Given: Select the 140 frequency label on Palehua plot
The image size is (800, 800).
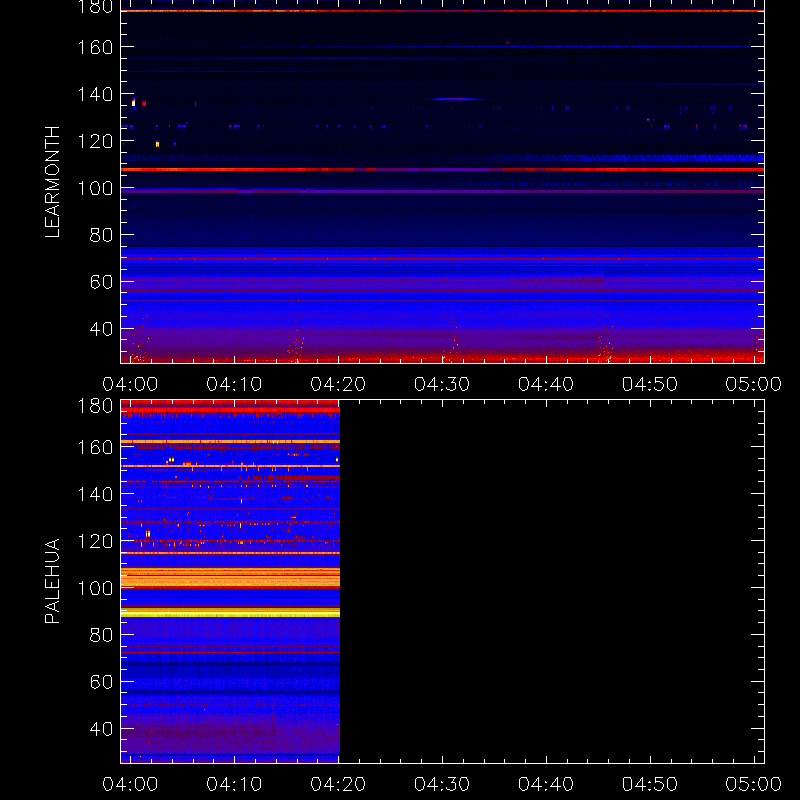Looking at the screenshot, I should point(95,494).
